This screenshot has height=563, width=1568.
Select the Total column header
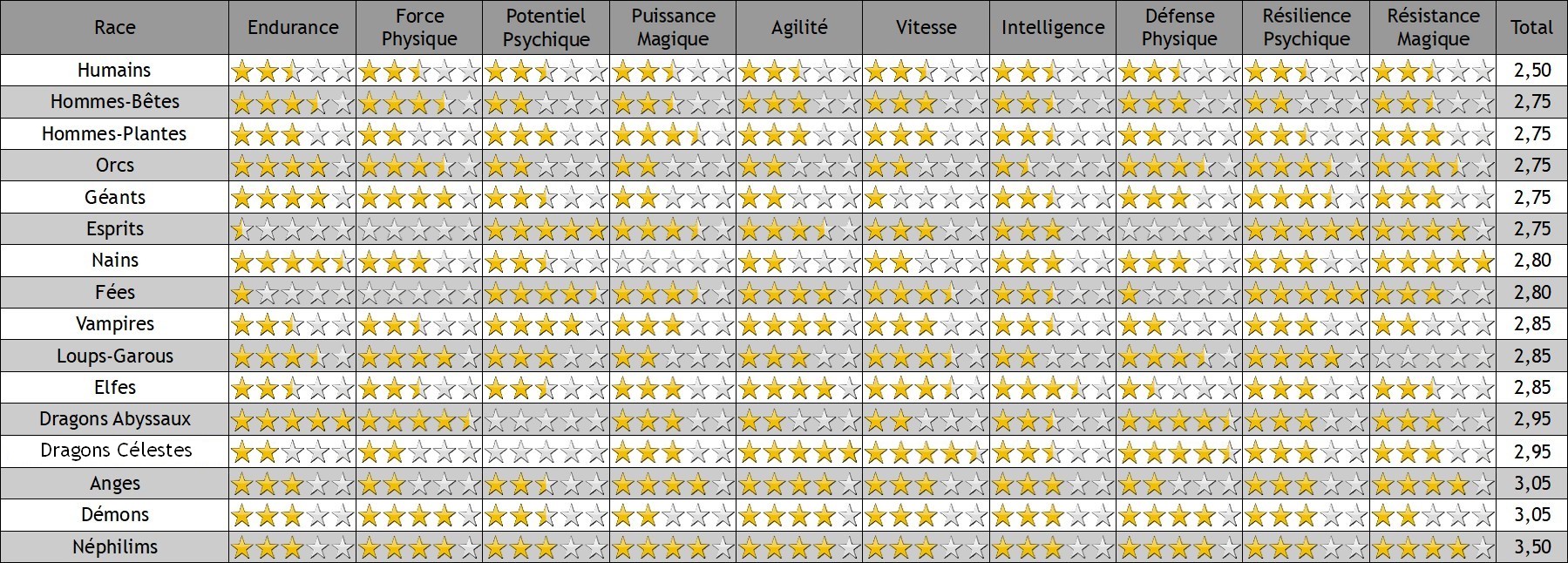click(1532, 28)
